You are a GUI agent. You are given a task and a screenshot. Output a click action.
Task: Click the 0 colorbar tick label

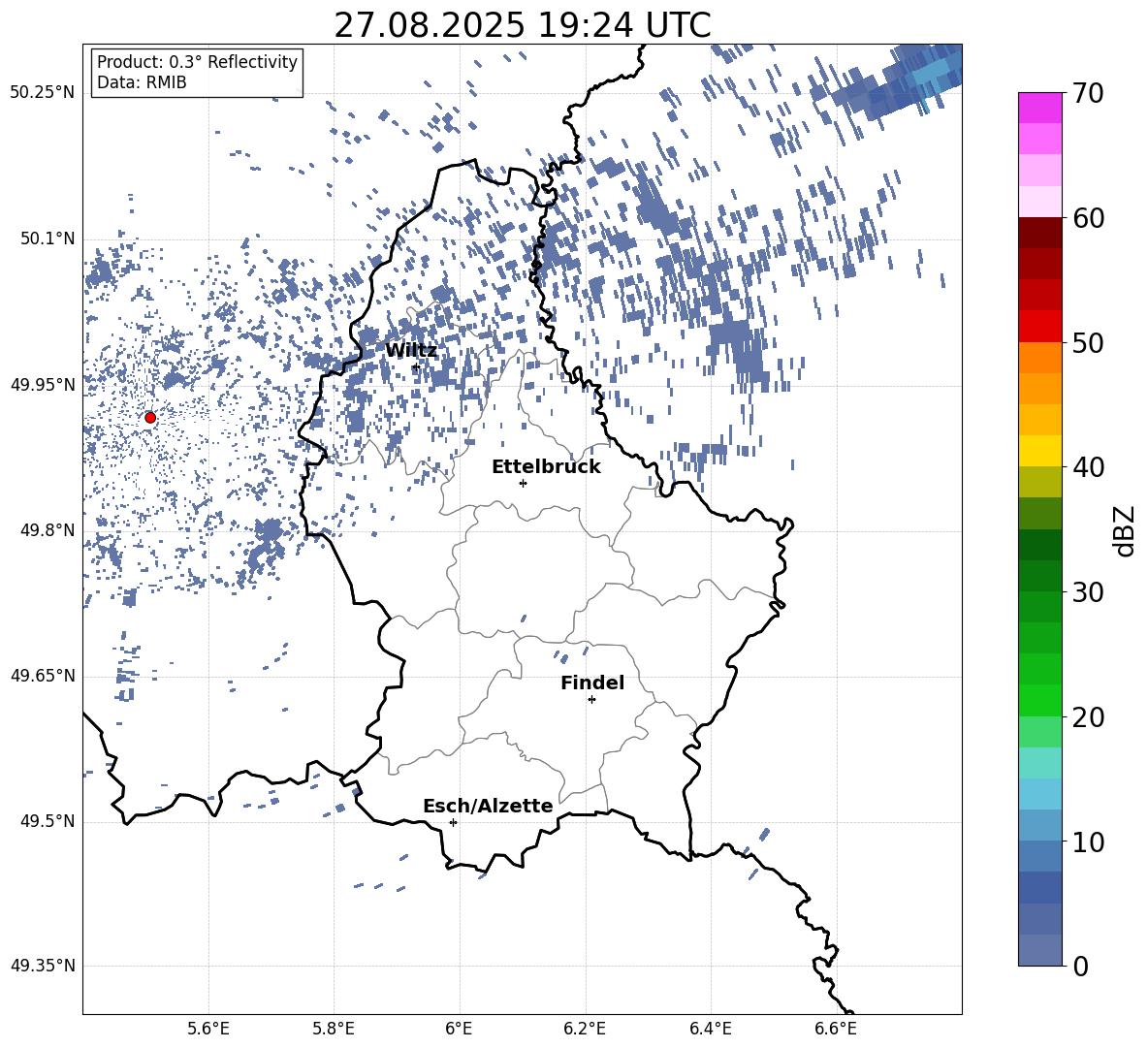click(x=1080, y=966)
